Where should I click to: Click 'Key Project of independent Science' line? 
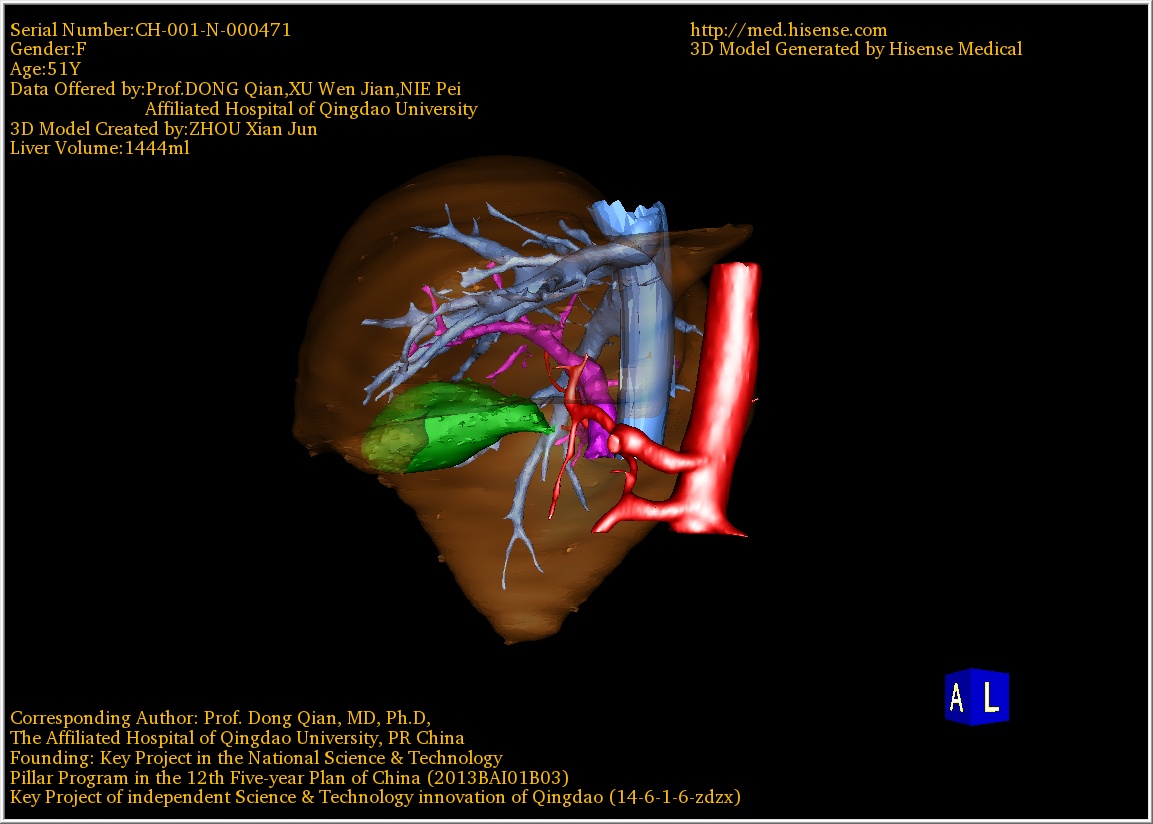click(375, 798)
